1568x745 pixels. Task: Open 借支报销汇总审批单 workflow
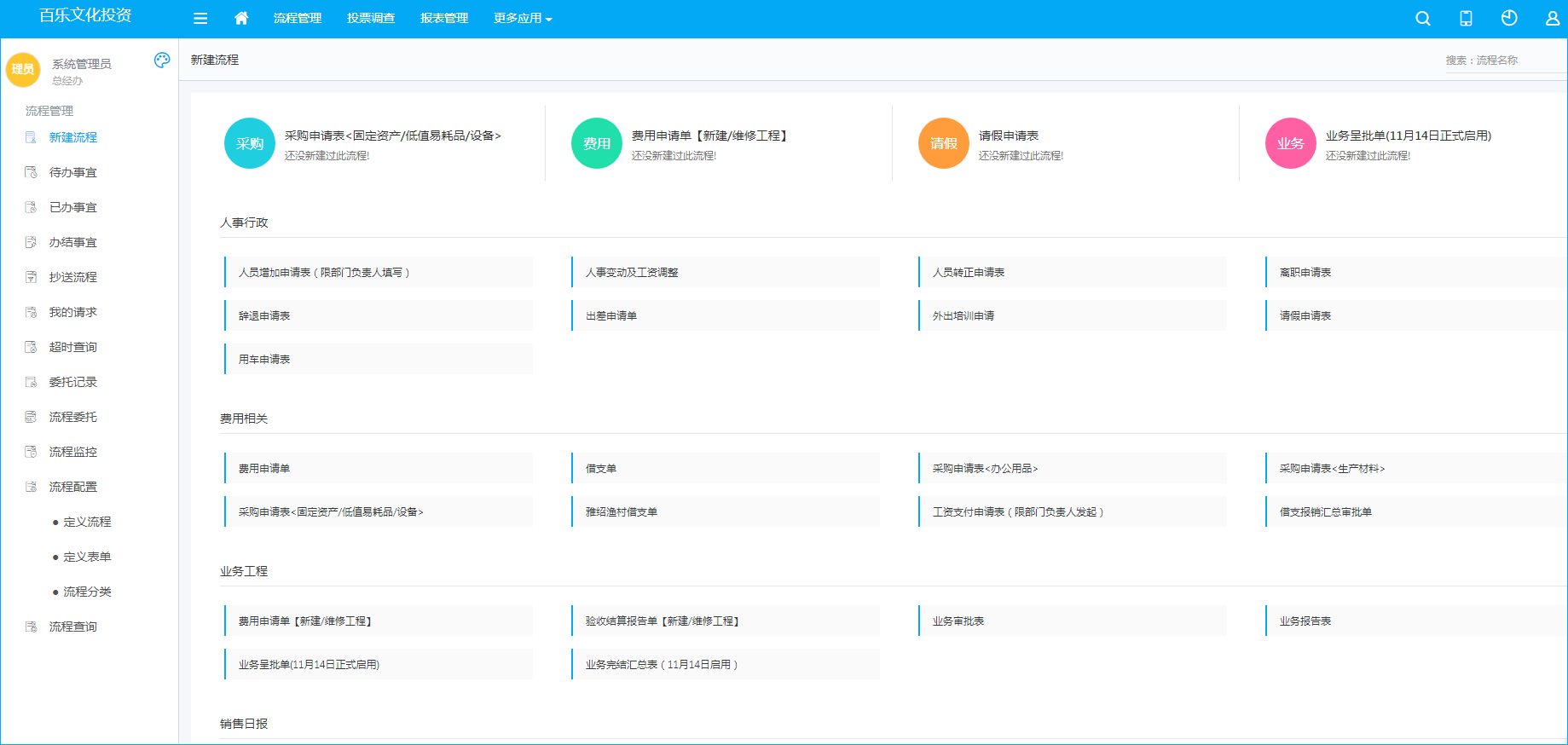(1416, 511)
